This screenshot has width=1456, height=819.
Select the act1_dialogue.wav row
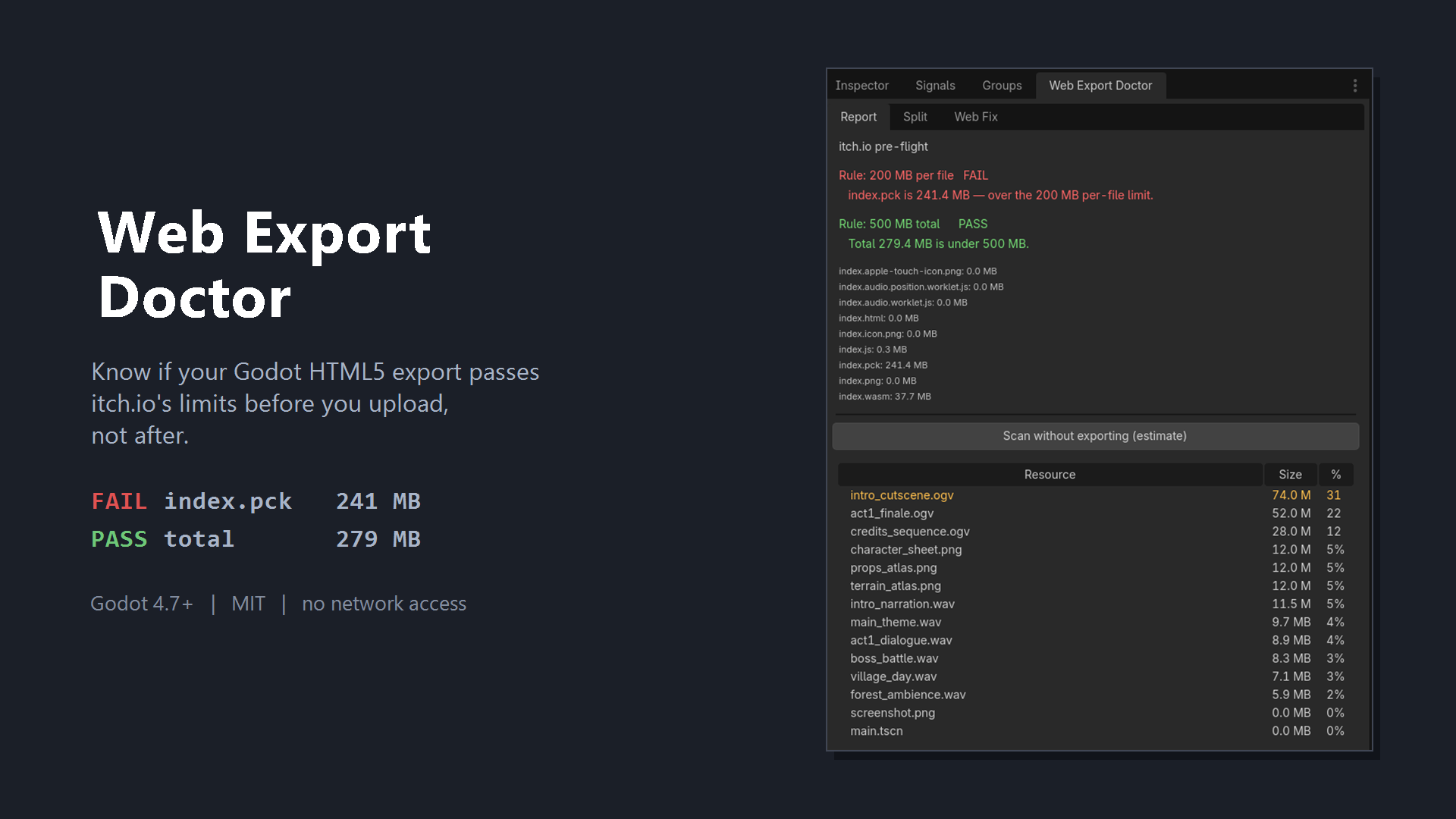point(1095,641)
